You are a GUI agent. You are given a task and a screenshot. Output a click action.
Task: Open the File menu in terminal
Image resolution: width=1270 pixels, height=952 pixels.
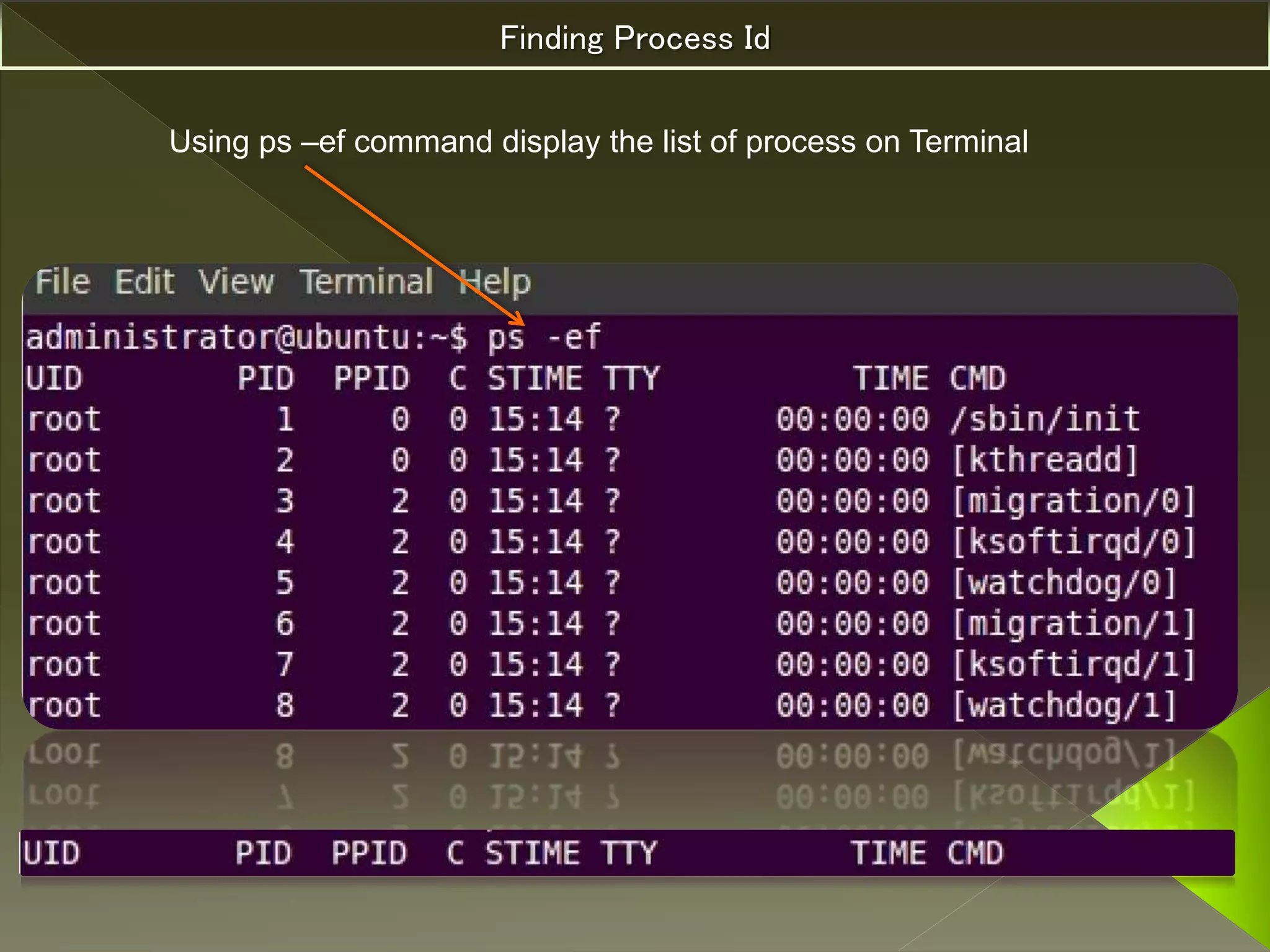[63, 282]
